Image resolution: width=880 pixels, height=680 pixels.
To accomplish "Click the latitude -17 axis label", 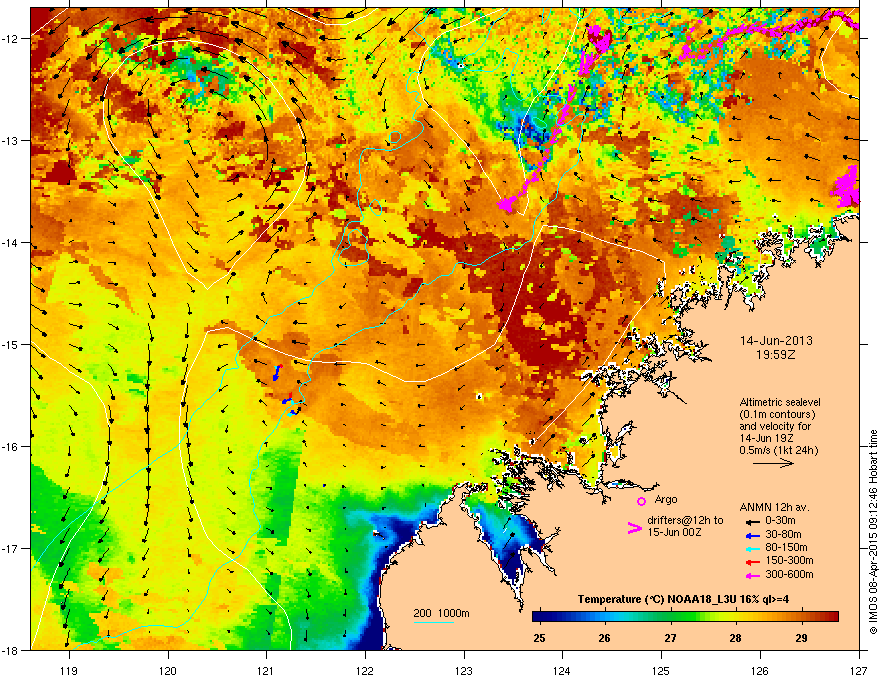I will (x=10, y=548).
